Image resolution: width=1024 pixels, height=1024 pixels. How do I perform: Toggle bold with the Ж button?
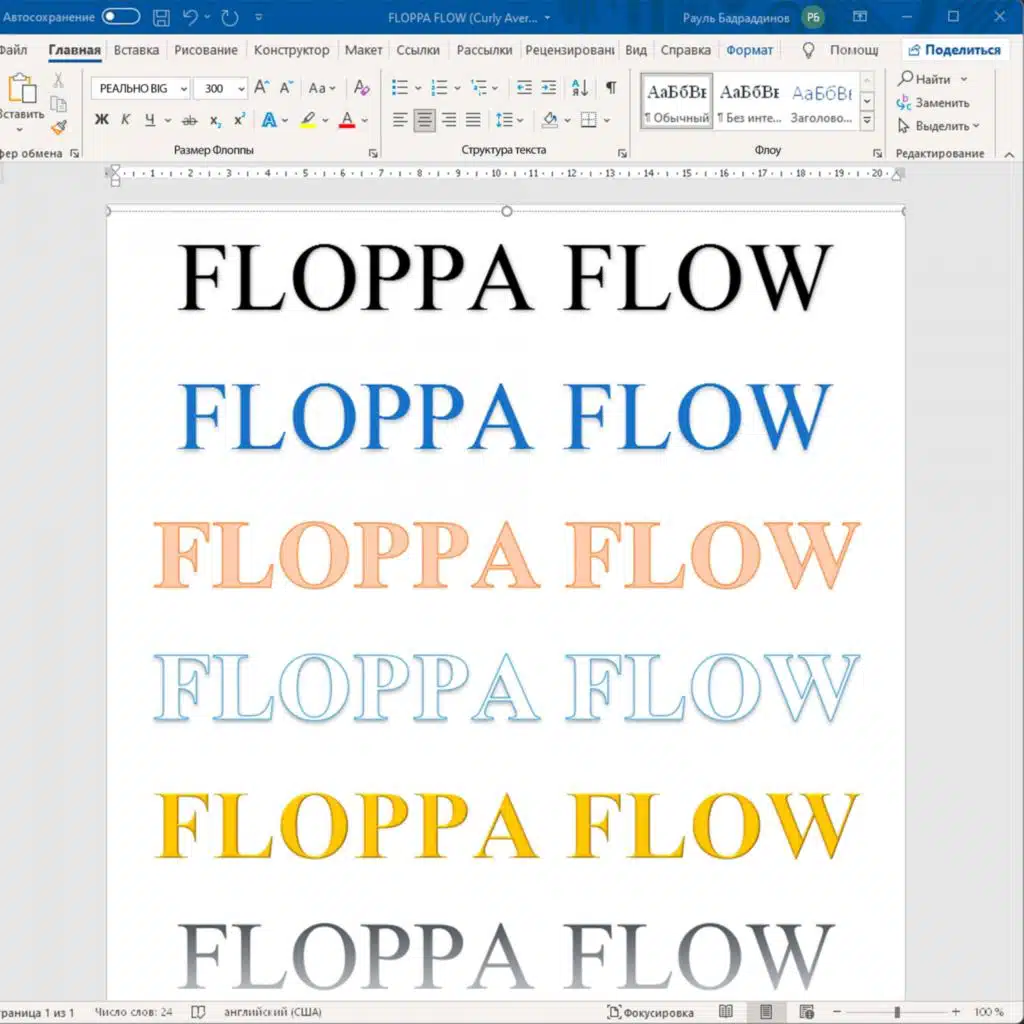(102, 120)
